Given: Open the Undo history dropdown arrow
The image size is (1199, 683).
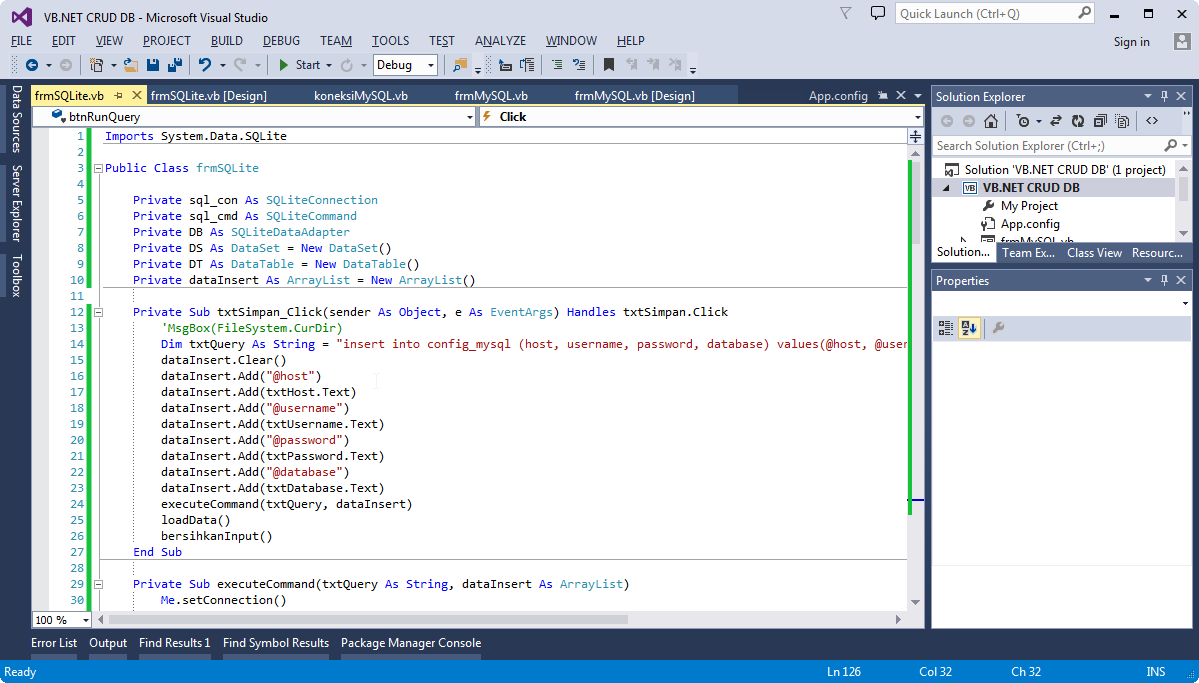Looking at the screenshot, I should point(223,65).
